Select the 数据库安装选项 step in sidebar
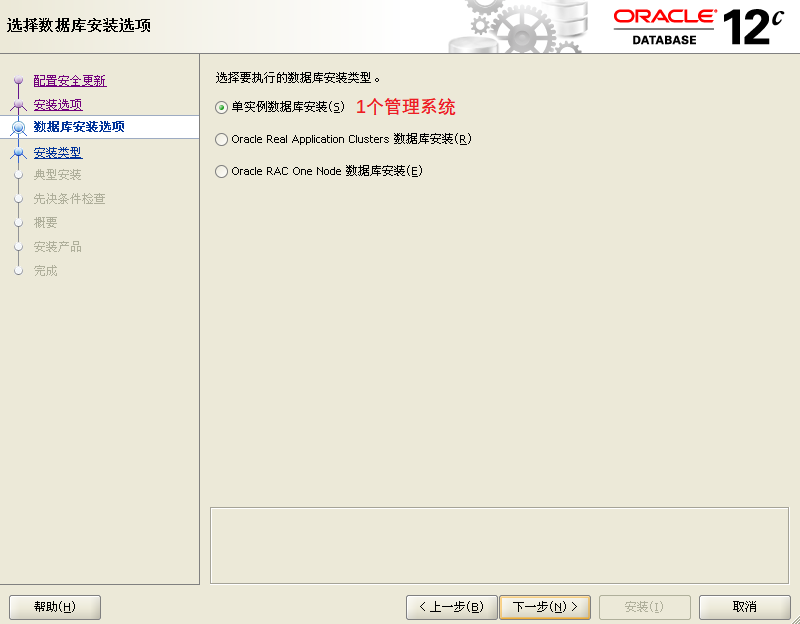This screenshot has width=800, height=624. point(79,127)
